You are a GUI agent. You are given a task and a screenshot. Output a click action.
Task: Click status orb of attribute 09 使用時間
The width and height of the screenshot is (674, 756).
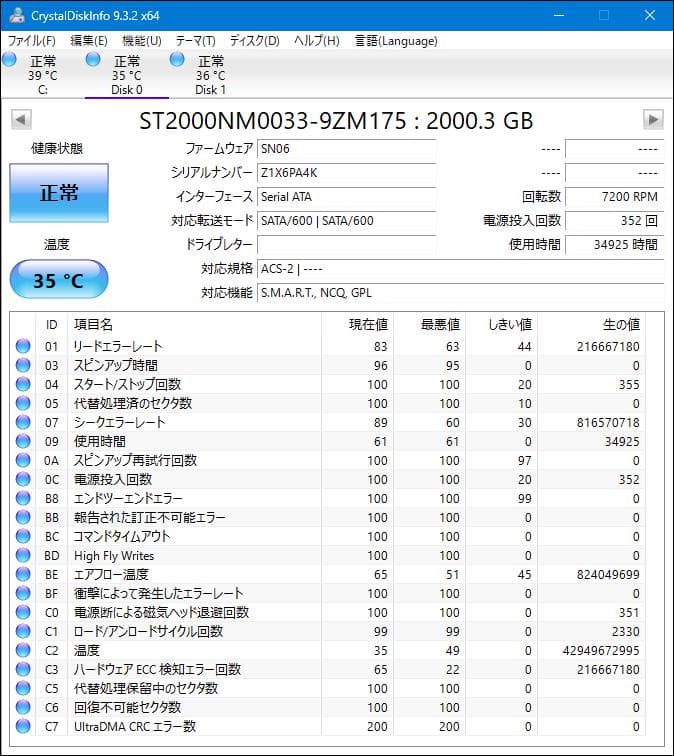coord(23,441)
